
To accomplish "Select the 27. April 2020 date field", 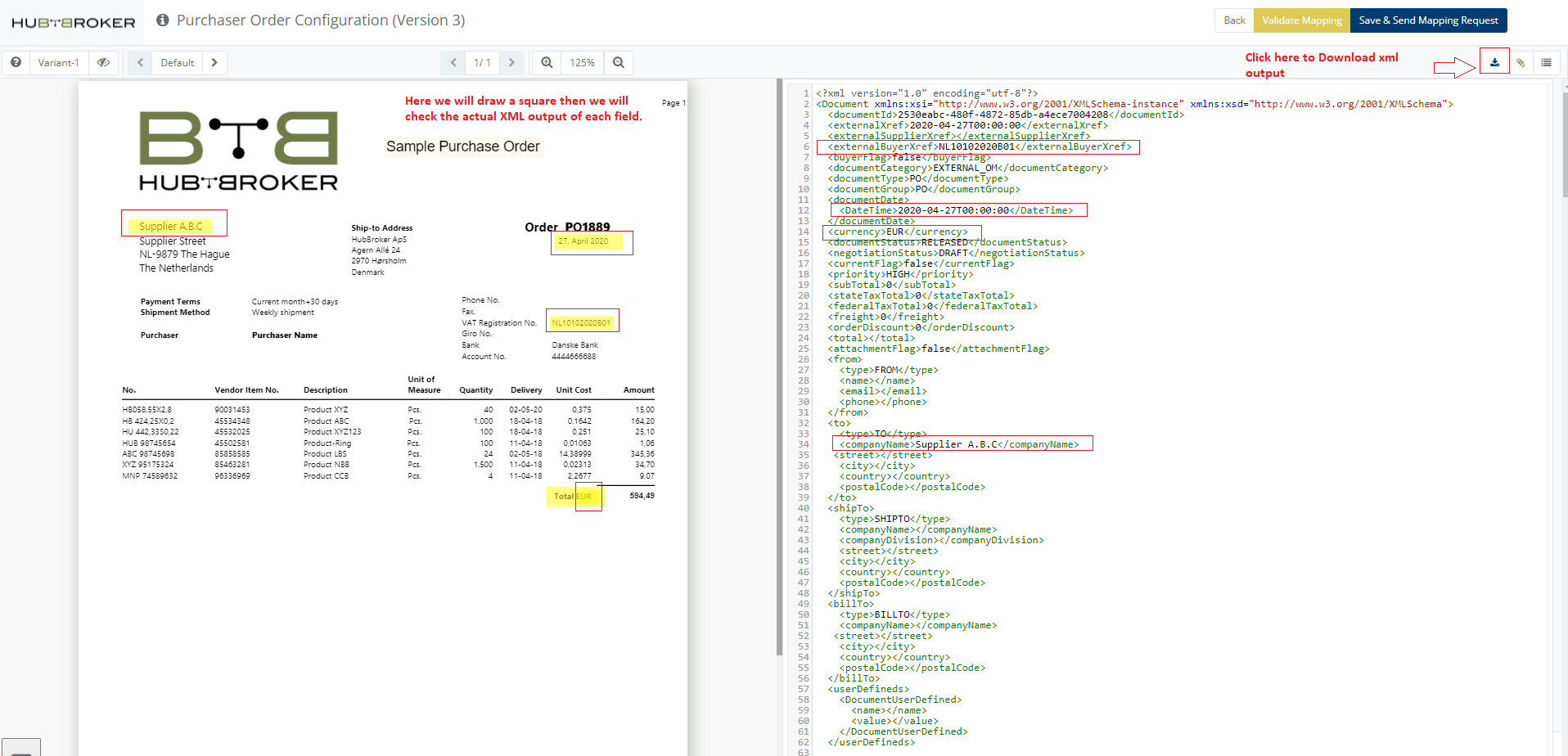I will point(583,241).
